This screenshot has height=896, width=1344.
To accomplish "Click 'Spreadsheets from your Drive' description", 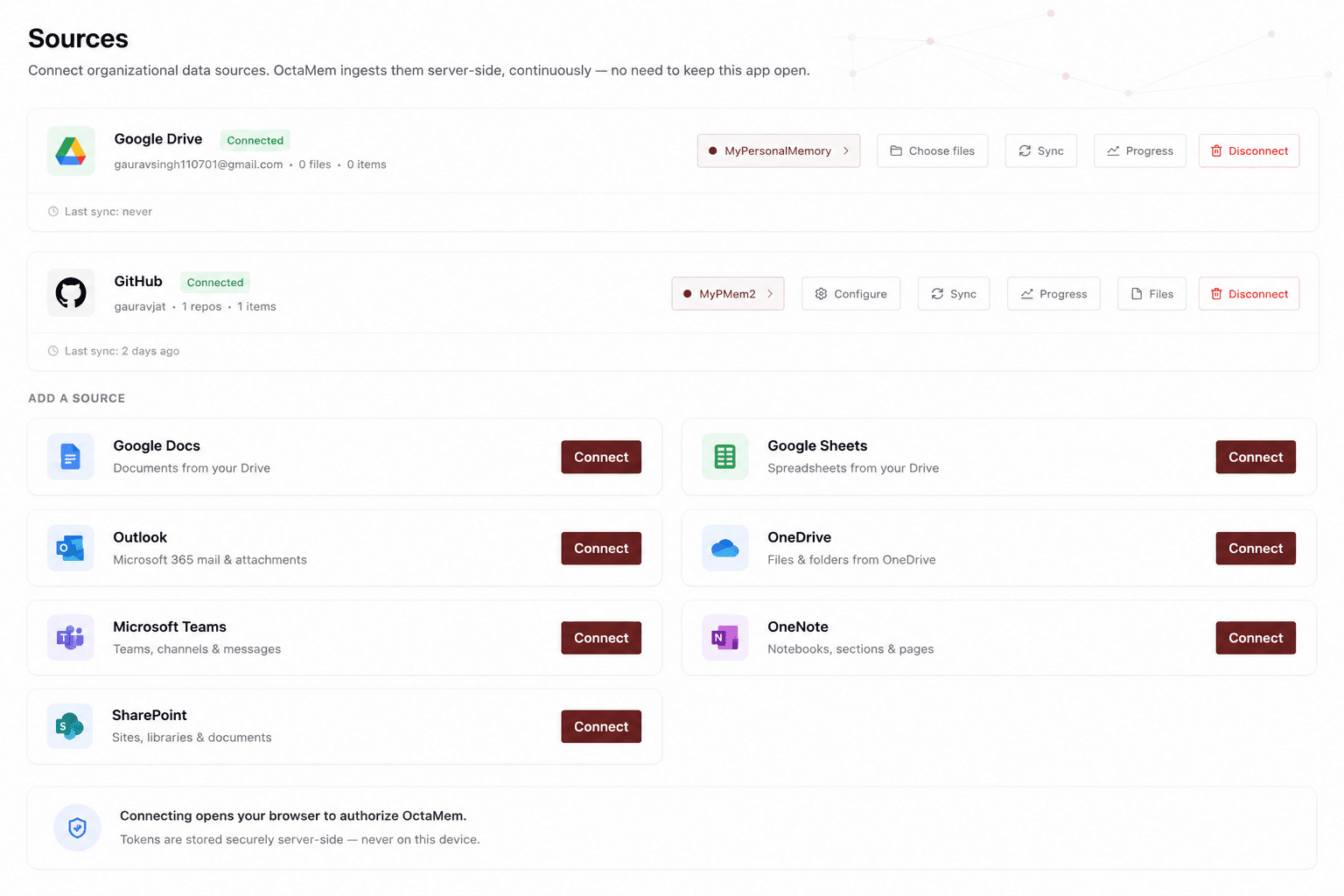I will (x=853, y=468).
